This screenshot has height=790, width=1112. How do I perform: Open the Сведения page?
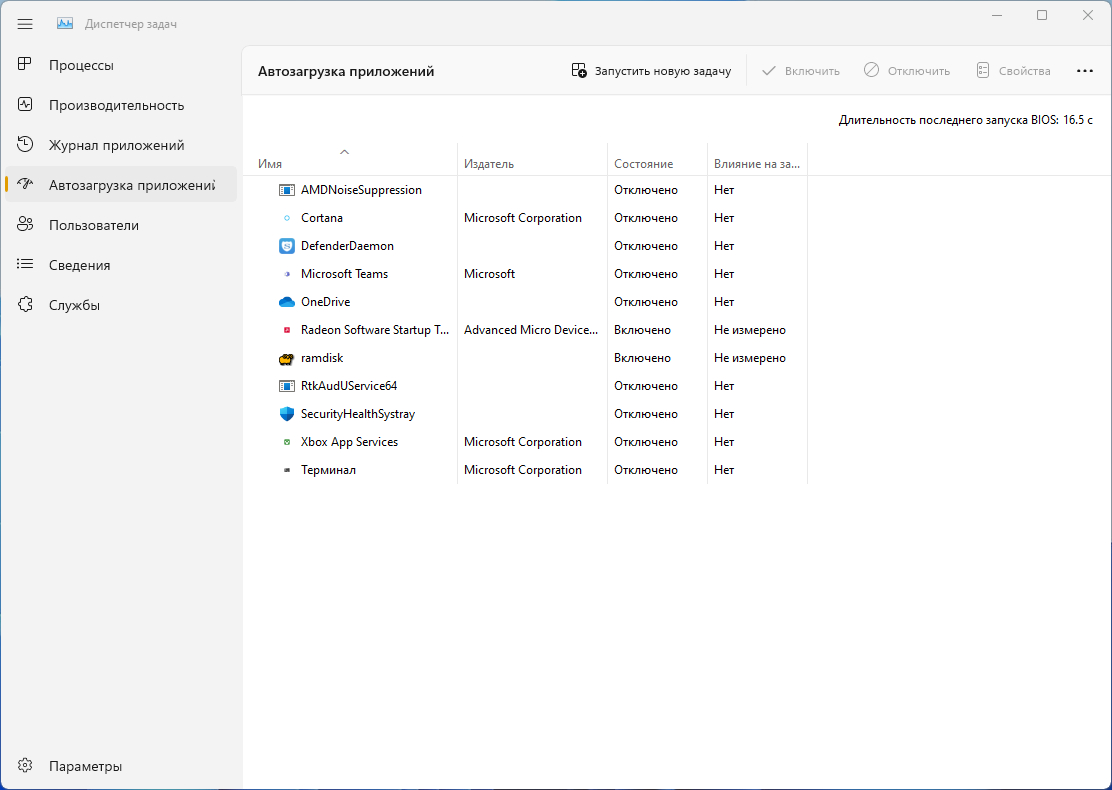pyautogui.click(x=121, y=265)
